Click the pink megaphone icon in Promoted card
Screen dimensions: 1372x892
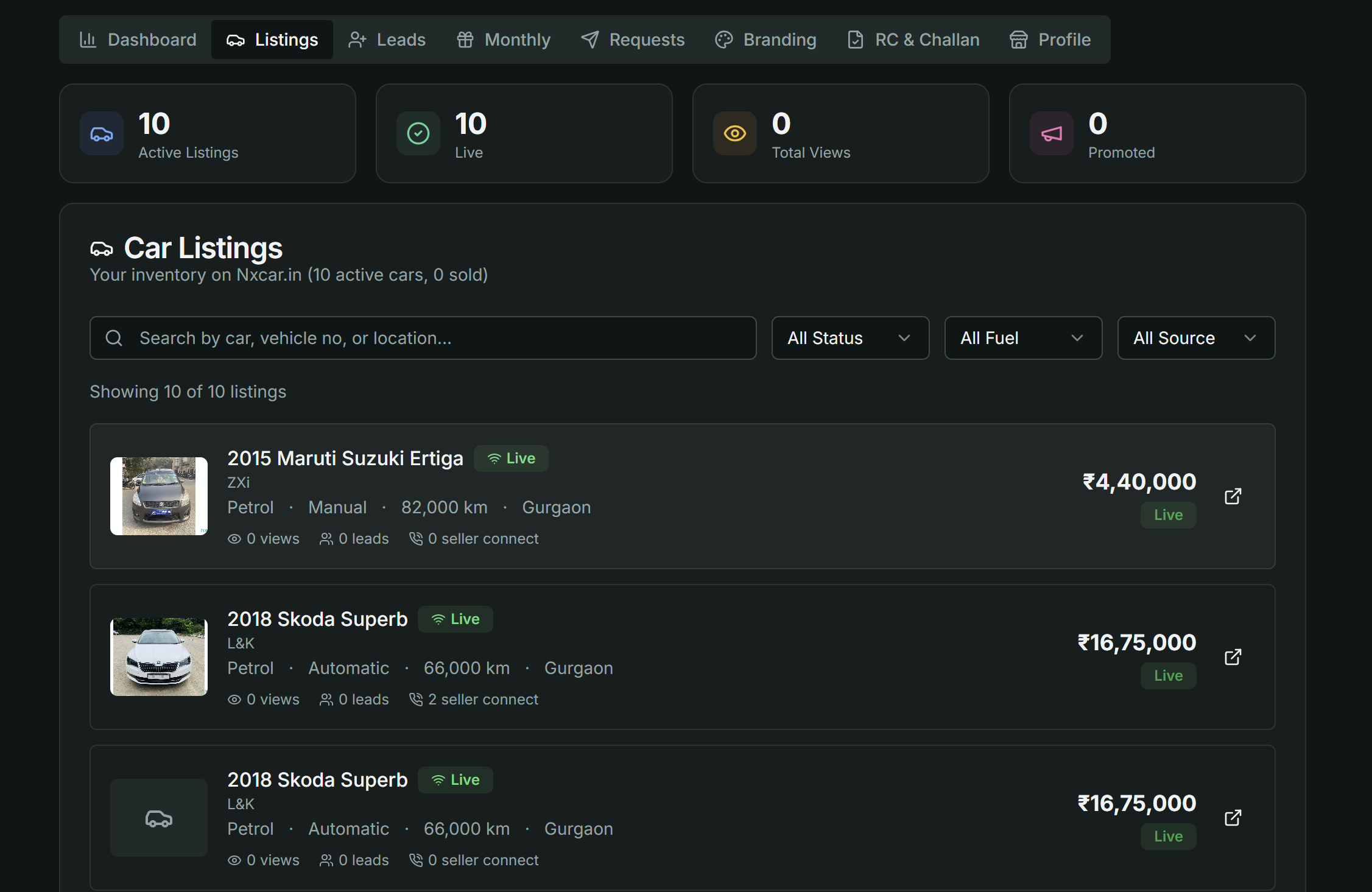point(1052,133)
